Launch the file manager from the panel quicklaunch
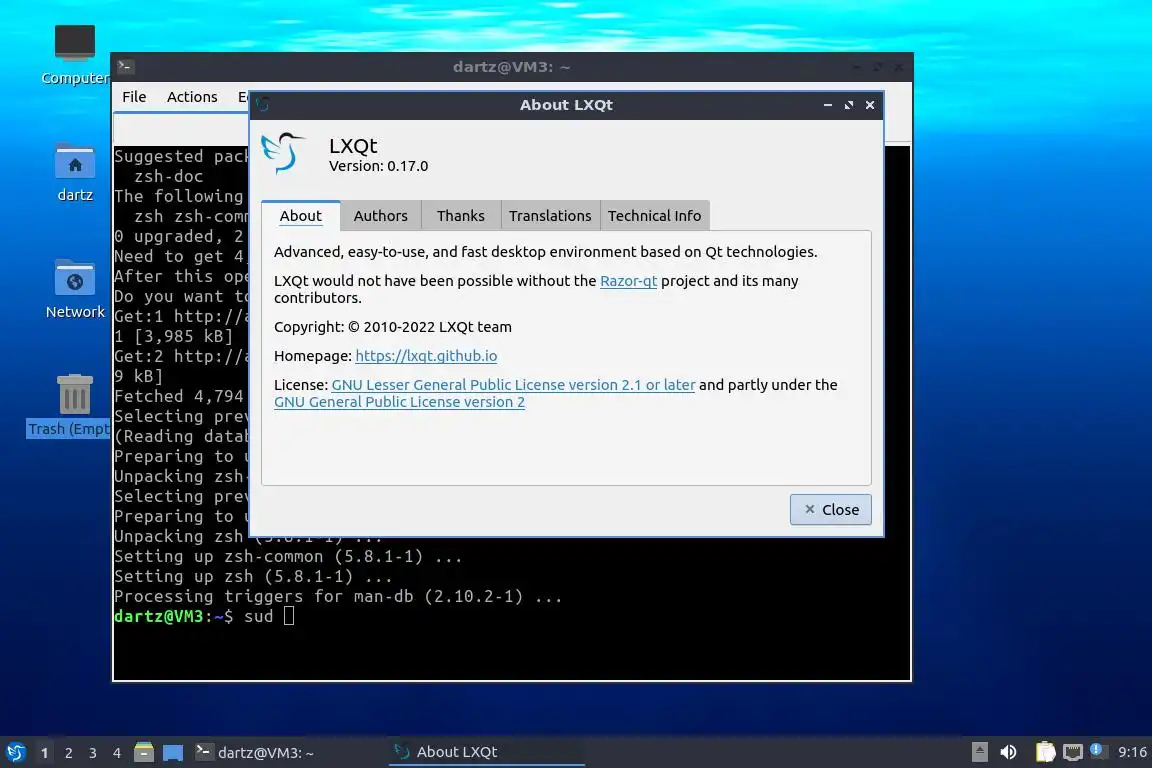The height and width of the screenshot is (768, 1152). pyautogui.click(x=144, y=752)
